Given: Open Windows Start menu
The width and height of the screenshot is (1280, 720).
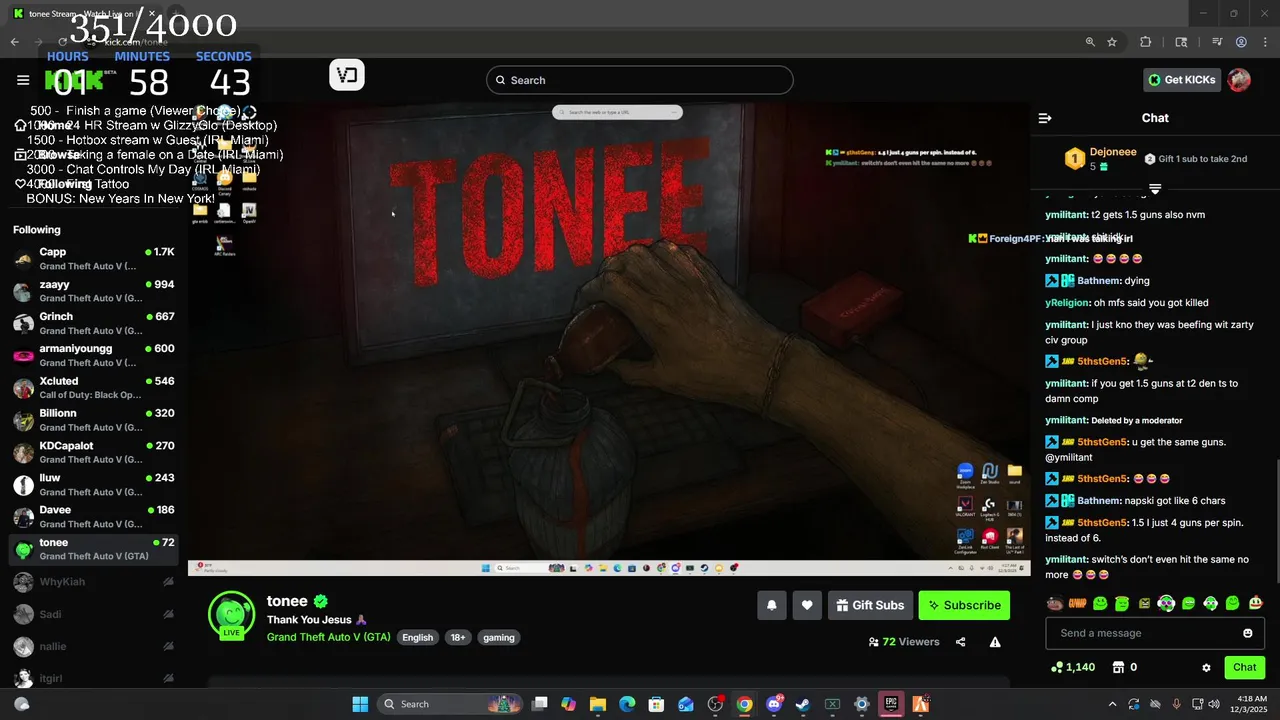Looking at the screenshot, I should pos(360,704).
